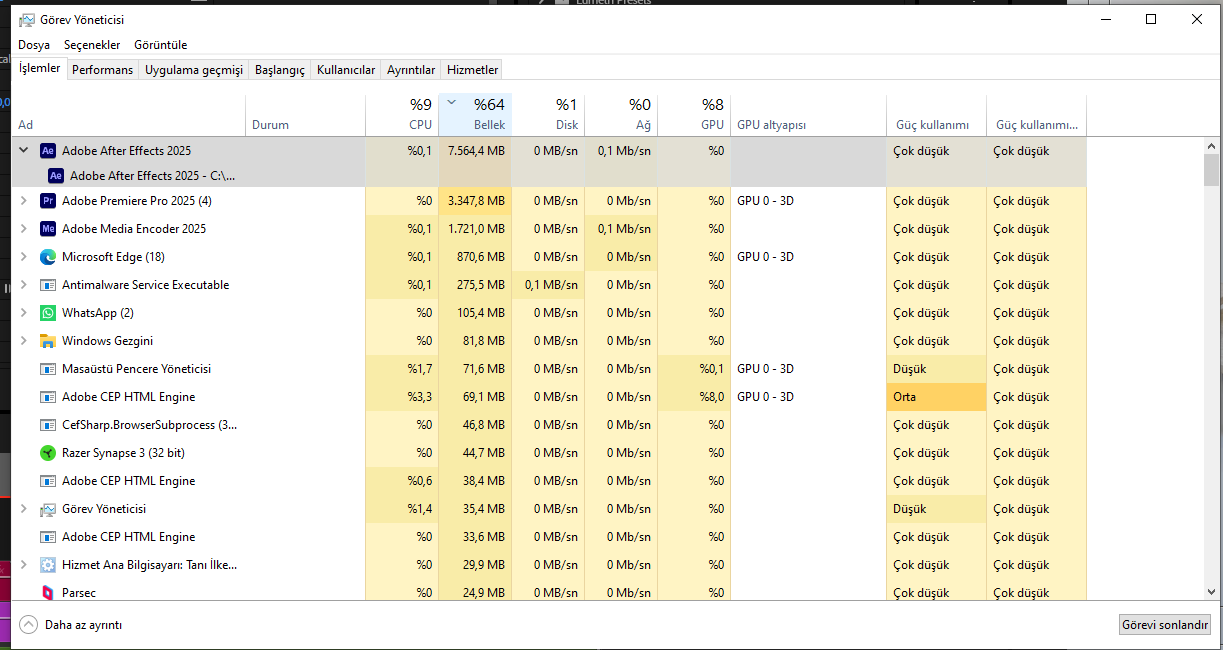Click the Görevi sonlandır button
The height and width of the screenshot is (650, 1223).
click(x=1165, y=625)
